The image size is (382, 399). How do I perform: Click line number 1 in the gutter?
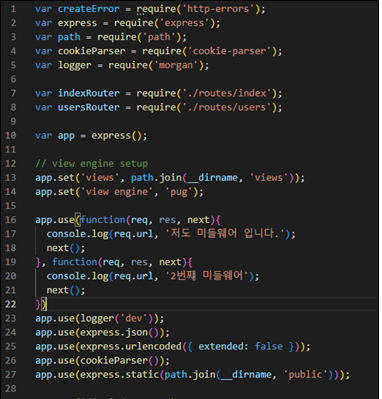13,9
